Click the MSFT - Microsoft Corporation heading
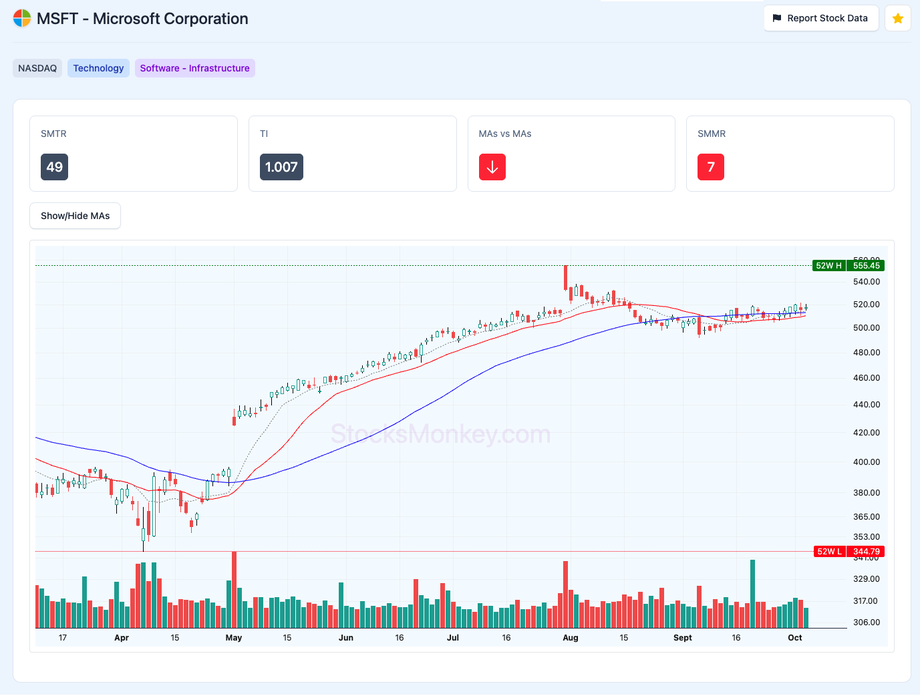920x696 pixels. [x=142, y=19]
